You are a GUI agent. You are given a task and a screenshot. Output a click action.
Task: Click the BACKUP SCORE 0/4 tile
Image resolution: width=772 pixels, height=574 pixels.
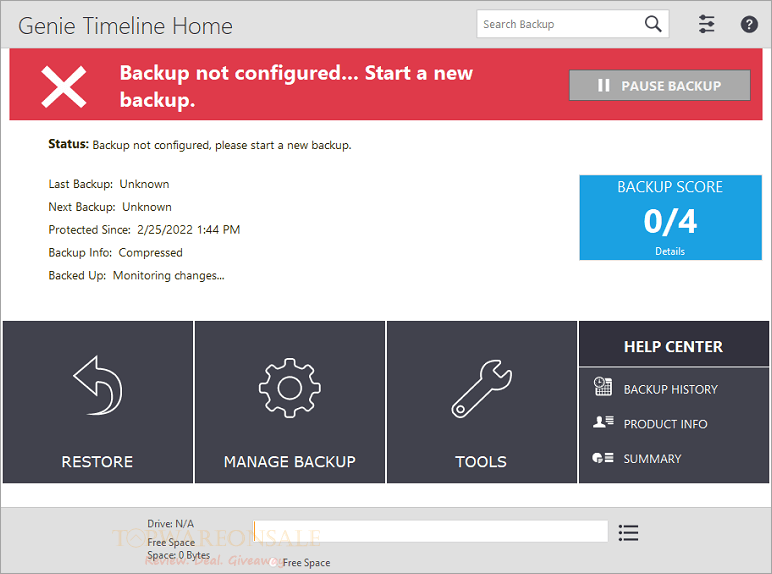click(x=670, y=217)
